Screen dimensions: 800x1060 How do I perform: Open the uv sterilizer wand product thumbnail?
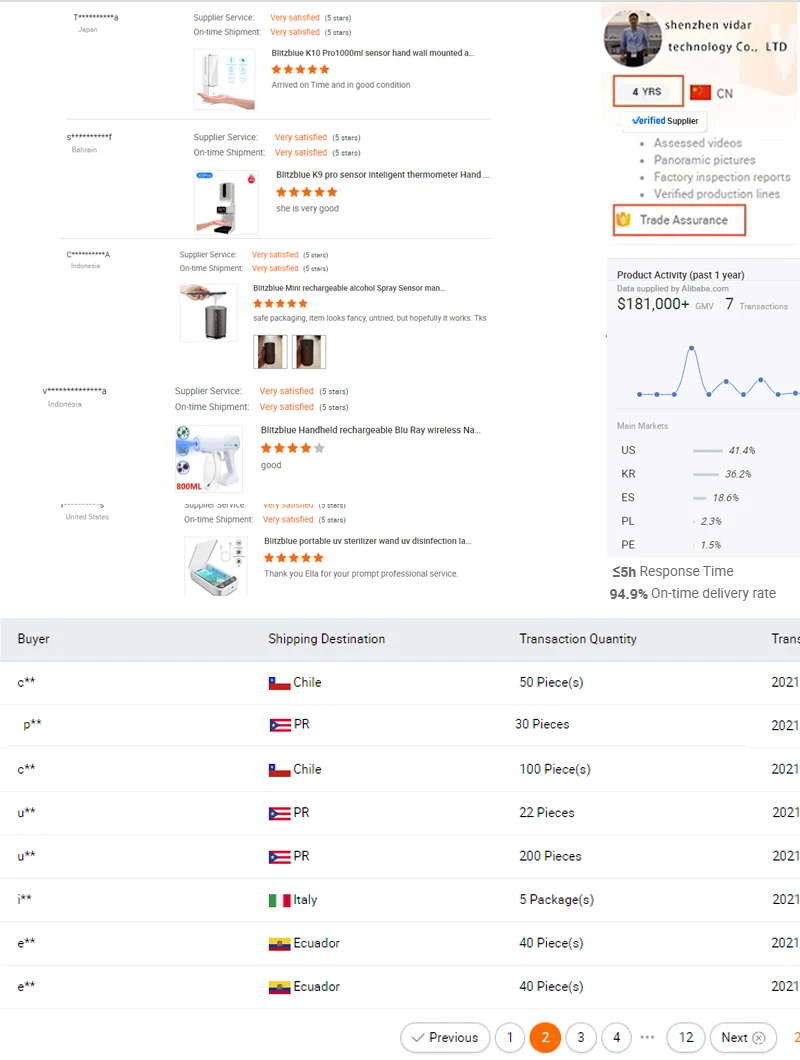(216, 567)
